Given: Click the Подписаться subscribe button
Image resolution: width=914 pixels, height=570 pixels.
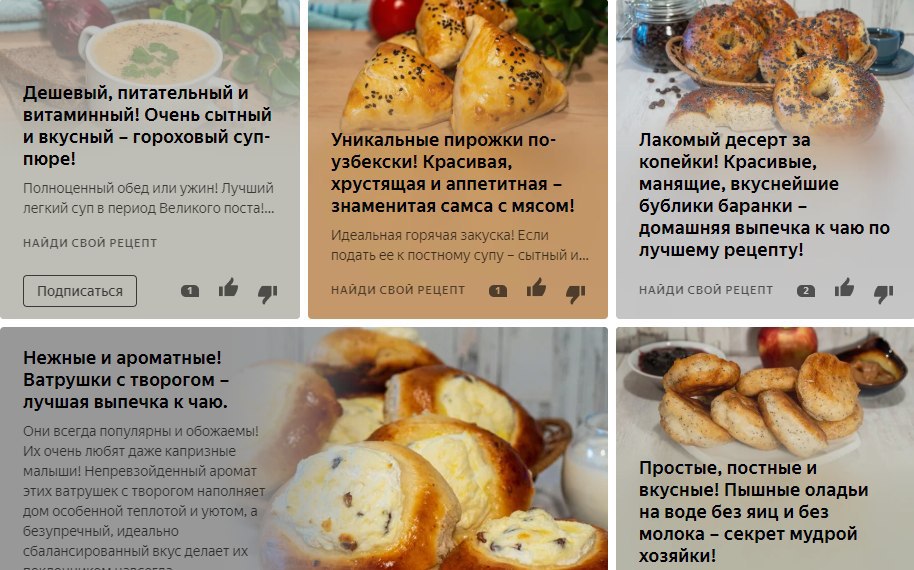Looking at the screenshot, I should point(80,291).
